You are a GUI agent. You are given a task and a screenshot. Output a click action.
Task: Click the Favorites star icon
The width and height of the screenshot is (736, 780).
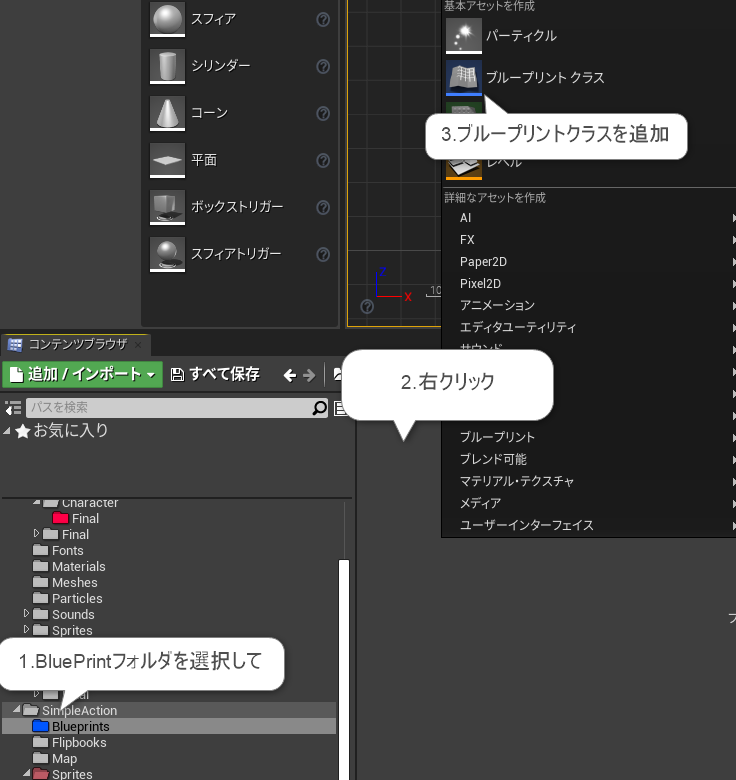click(x=23, y=431)
